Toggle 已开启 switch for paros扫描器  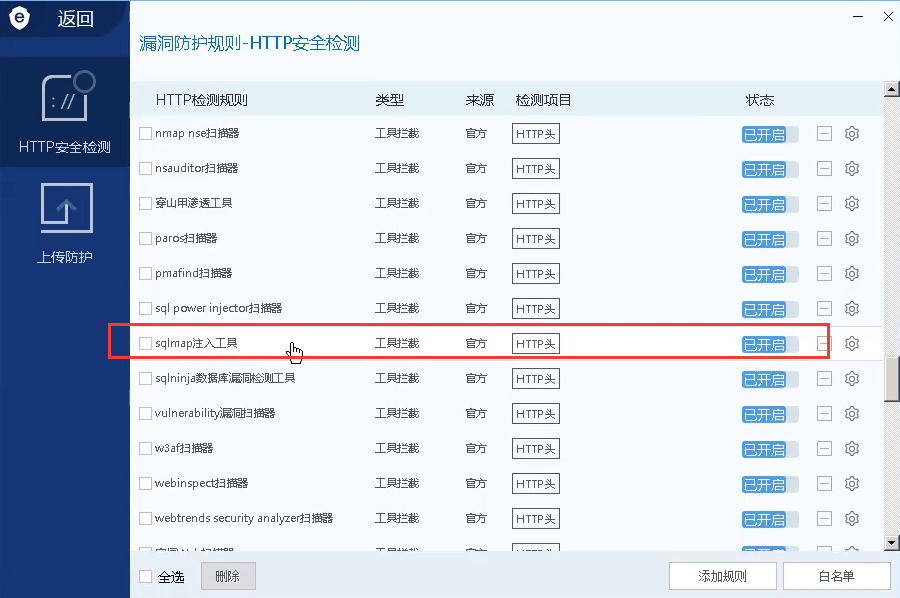[x=770, y=239]
